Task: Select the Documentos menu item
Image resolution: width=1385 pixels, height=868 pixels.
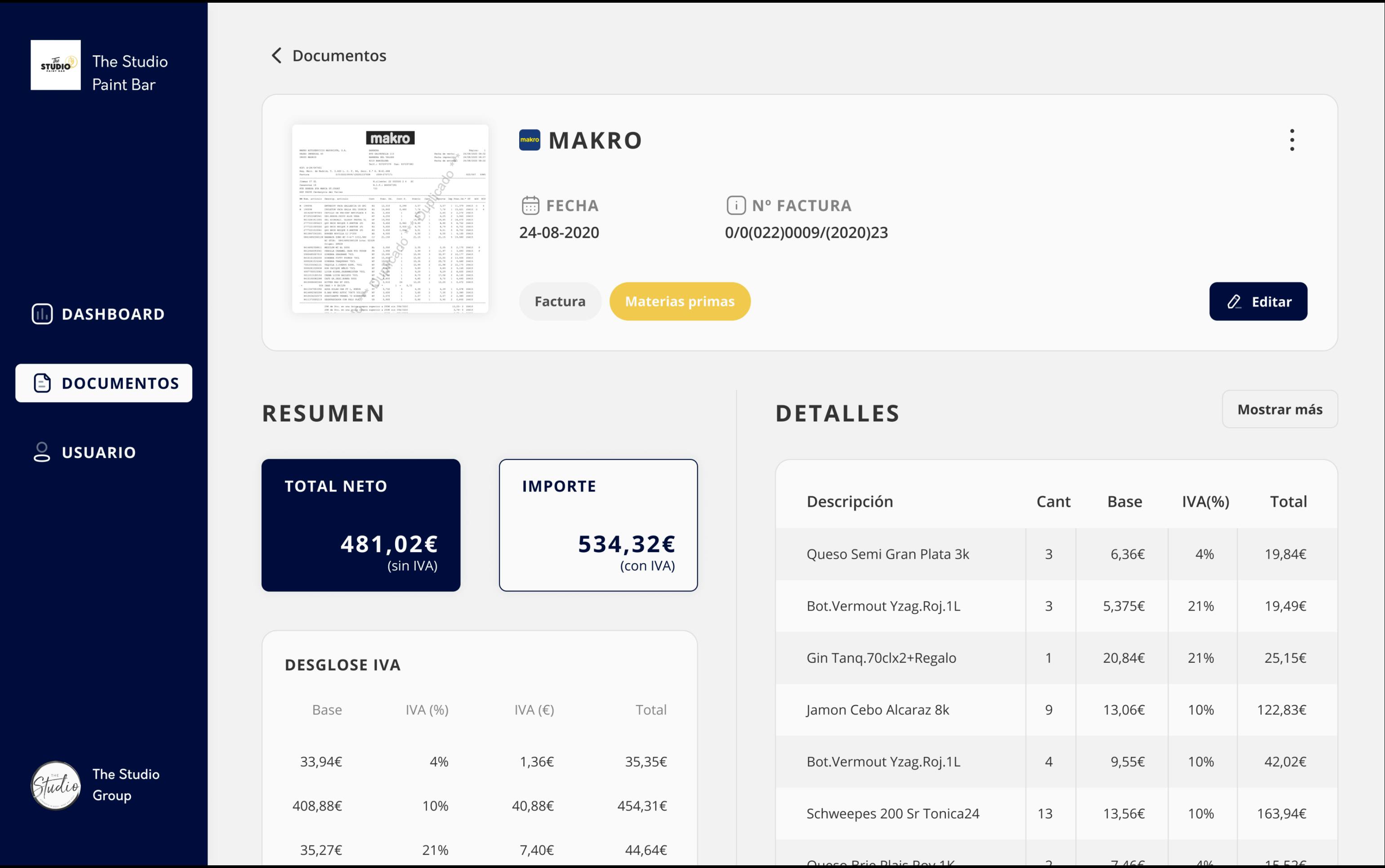Action: [x=104, y=383]
